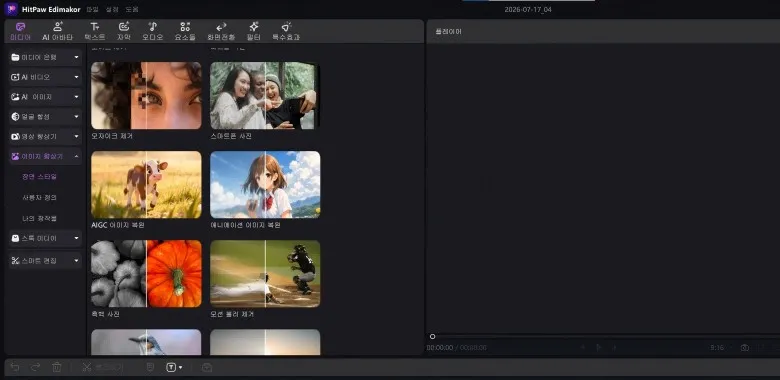This screenshot has width=780, height=380.
Task: Step to the next frame
Action: (x=614, y=348)
